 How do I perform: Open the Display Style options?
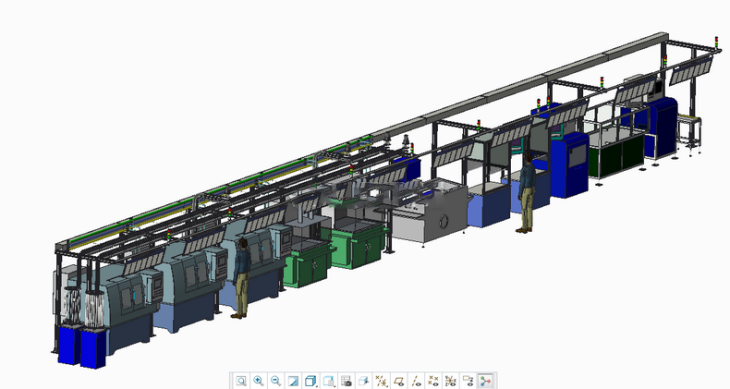tap(311, 381)
